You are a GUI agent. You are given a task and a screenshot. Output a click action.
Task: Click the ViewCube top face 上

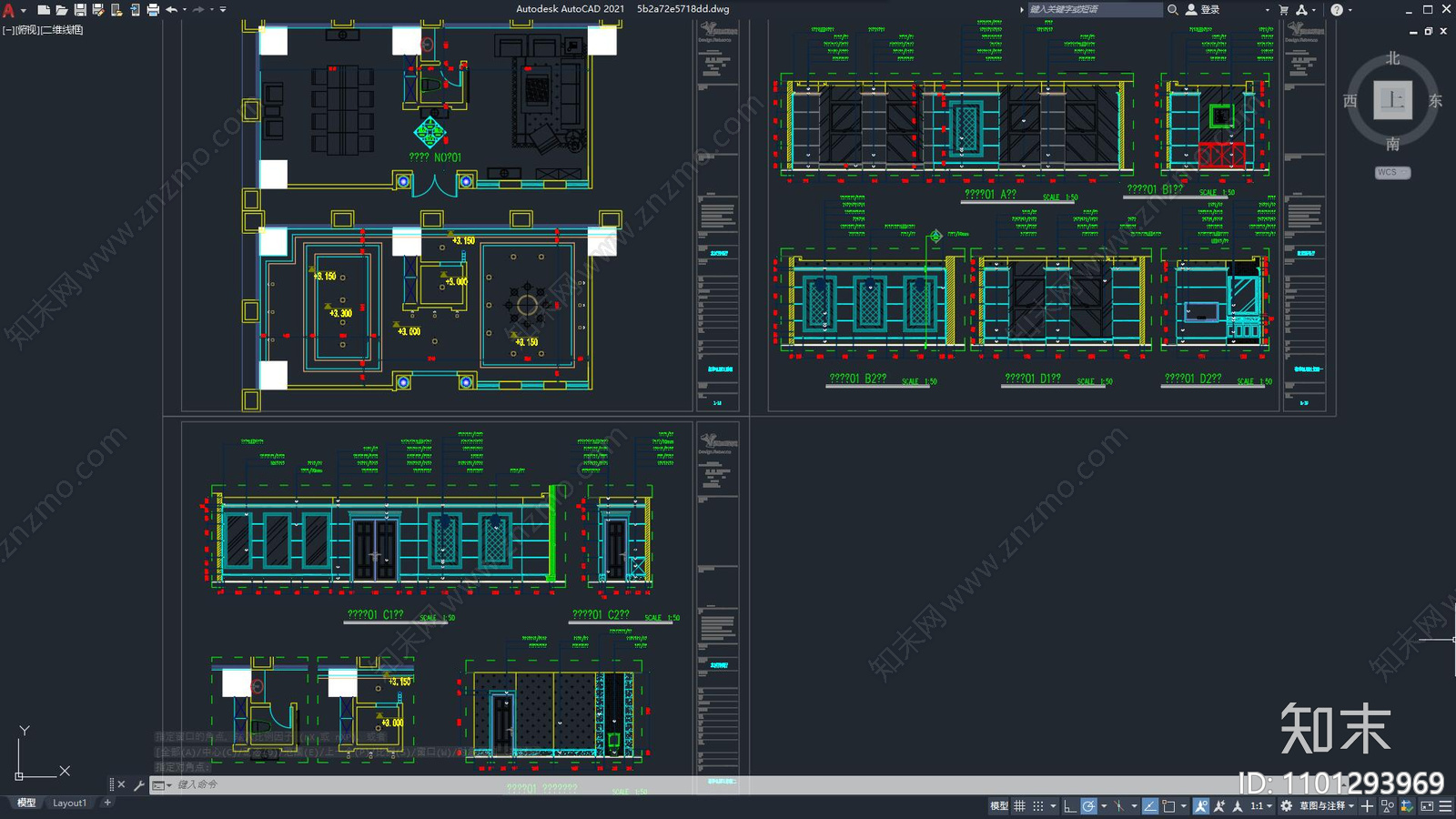tap(1392, 100)
